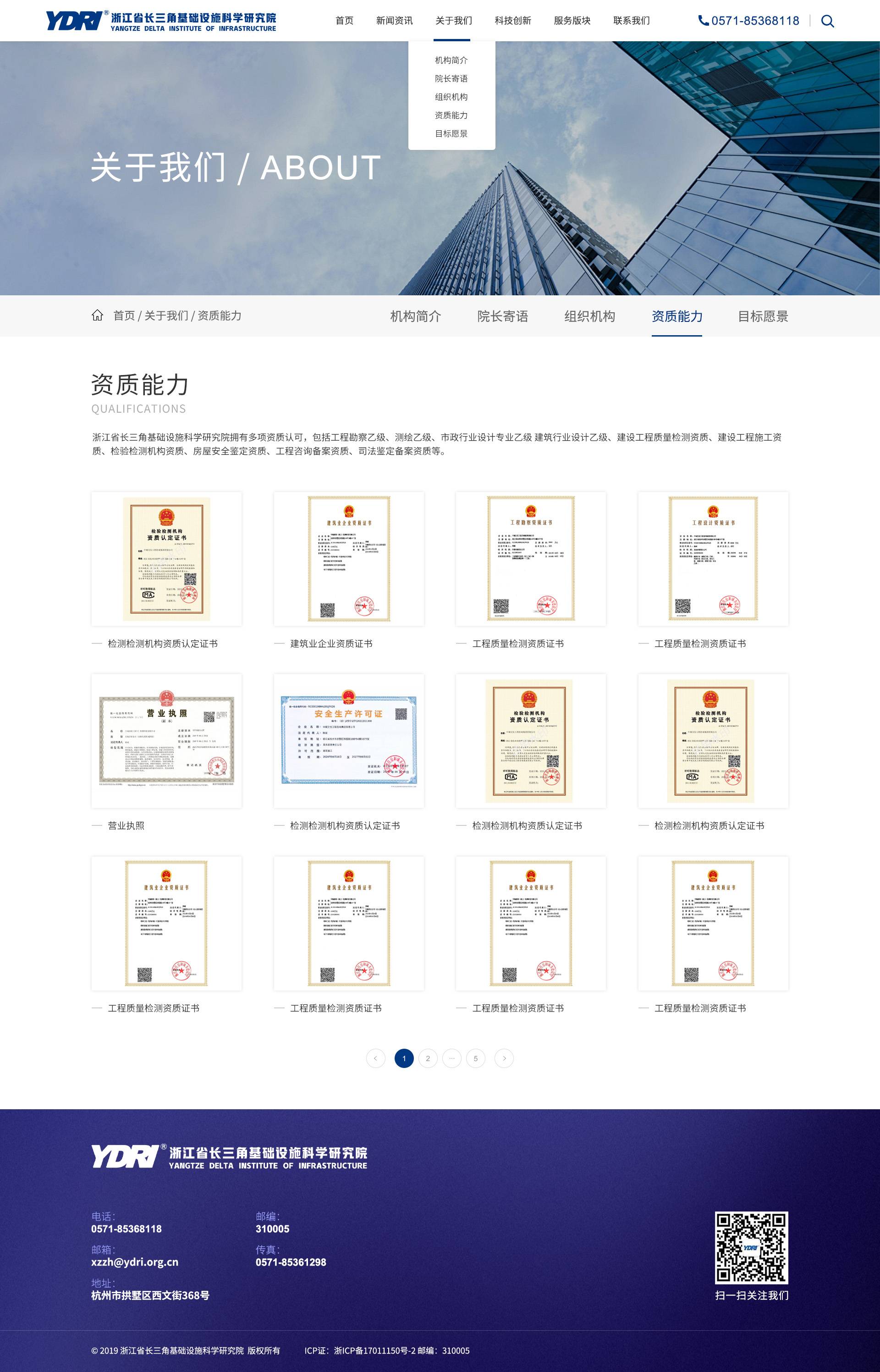Screen dimensions: 880x1372
Task: Click the YDRI logo in the header
Action: point(160,21)
